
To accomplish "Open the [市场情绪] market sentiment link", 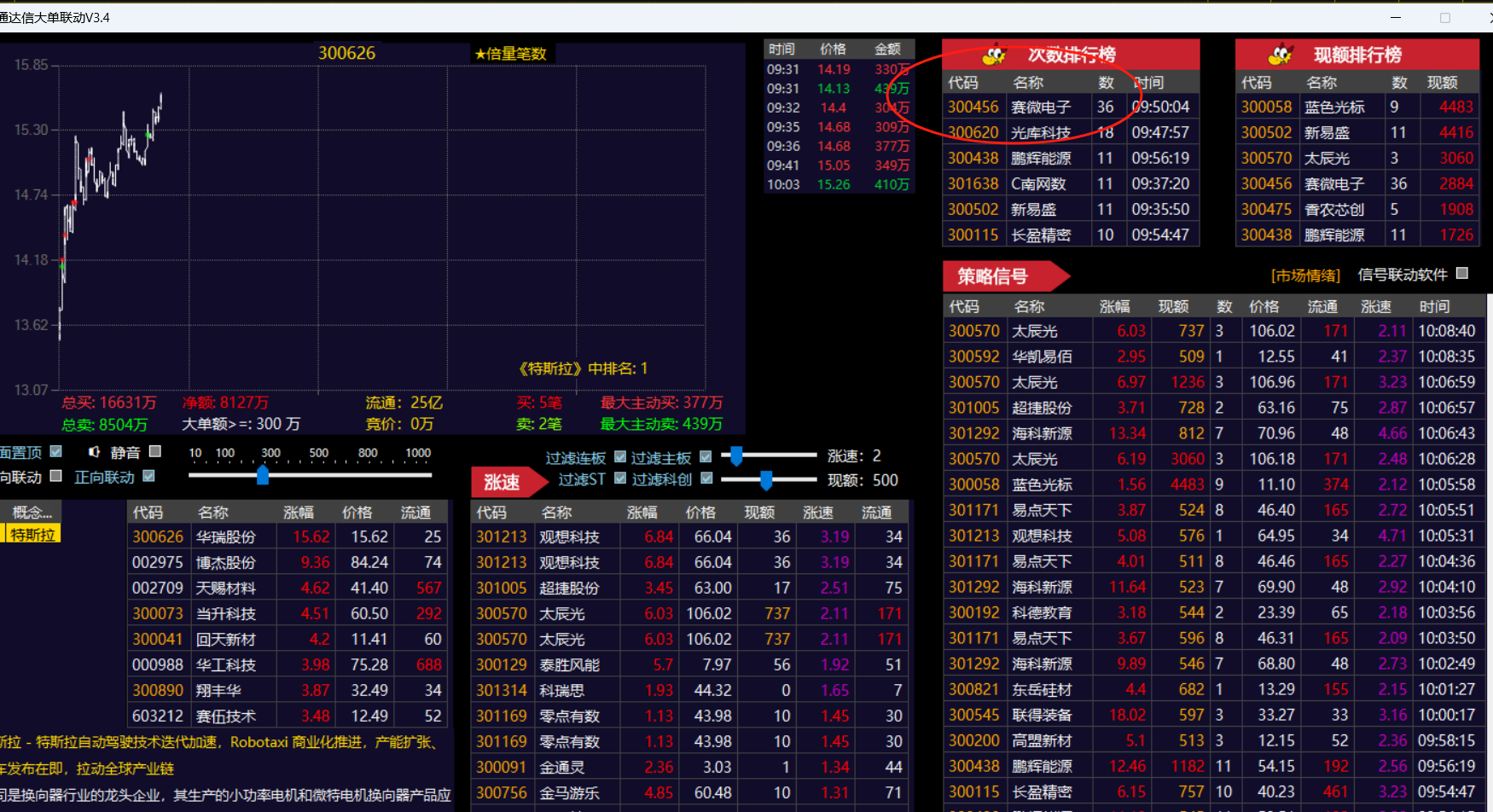I will click(1305, 275).
